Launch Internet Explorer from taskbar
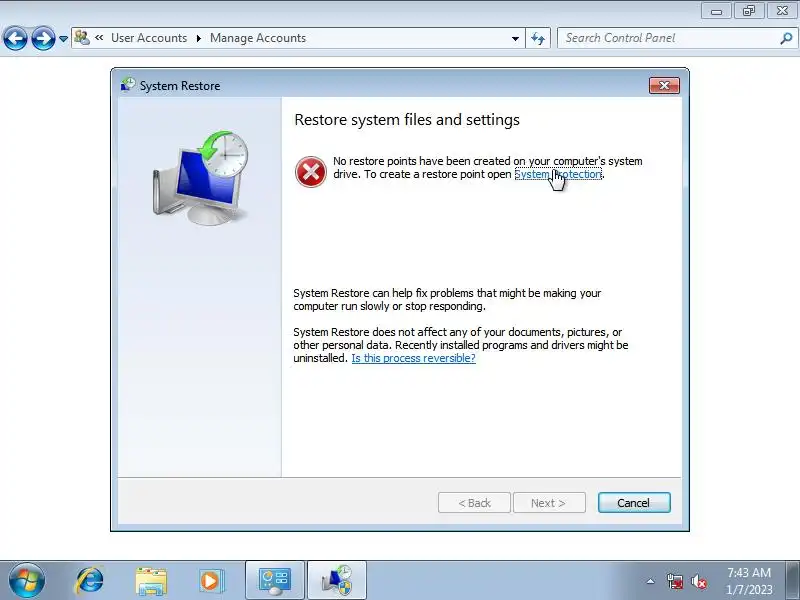 tap(90, 581)
